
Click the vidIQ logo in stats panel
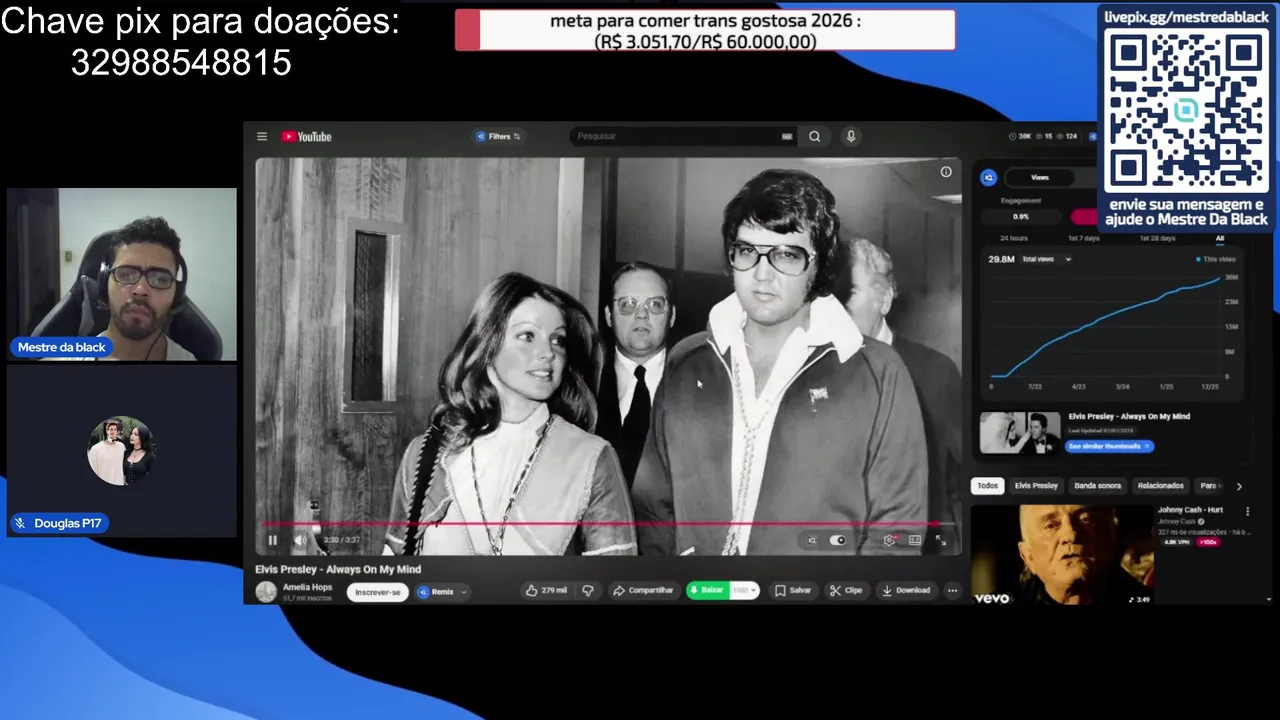pyautogui.click(x=988, y=177)
